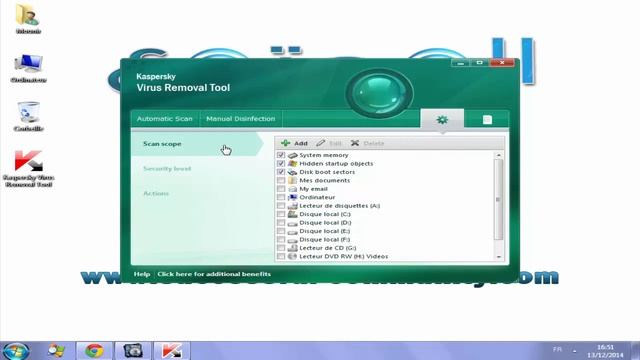The image size is (640, 360).
Task: Click the Kaspersky taskbar icon
Action: pos(171,351)
